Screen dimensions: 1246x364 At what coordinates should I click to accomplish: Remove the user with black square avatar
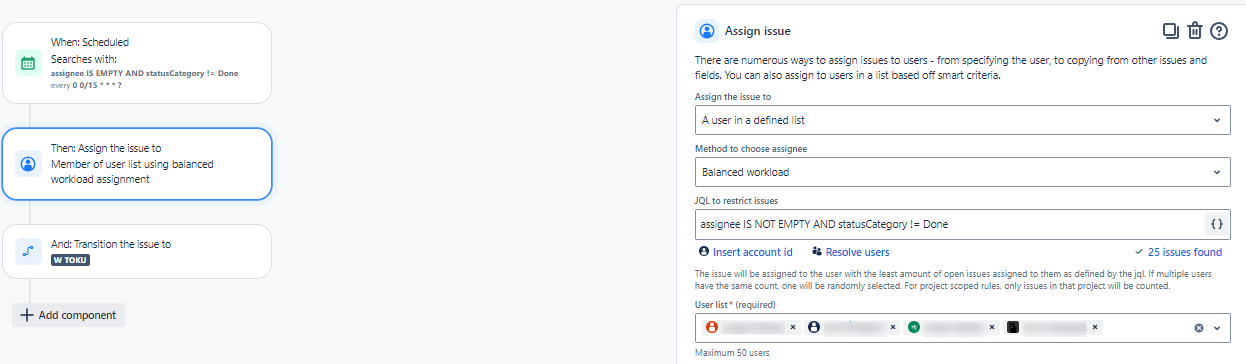(x=1096, y=327)
